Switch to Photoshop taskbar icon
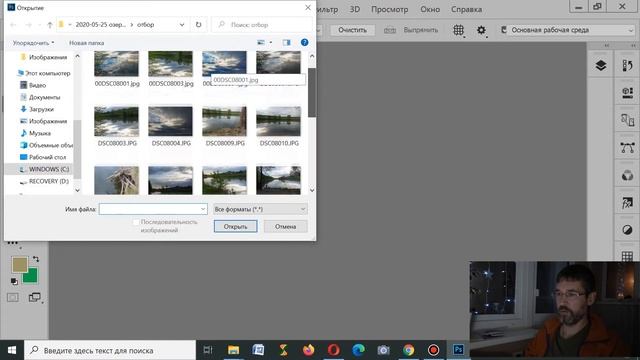 coord(458,350)
